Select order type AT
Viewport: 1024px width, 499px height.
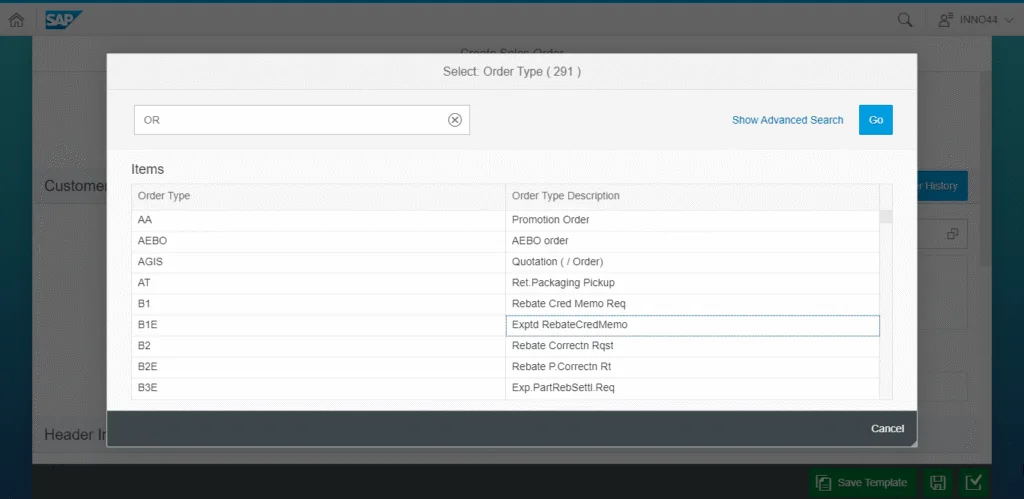pos(318,283)
